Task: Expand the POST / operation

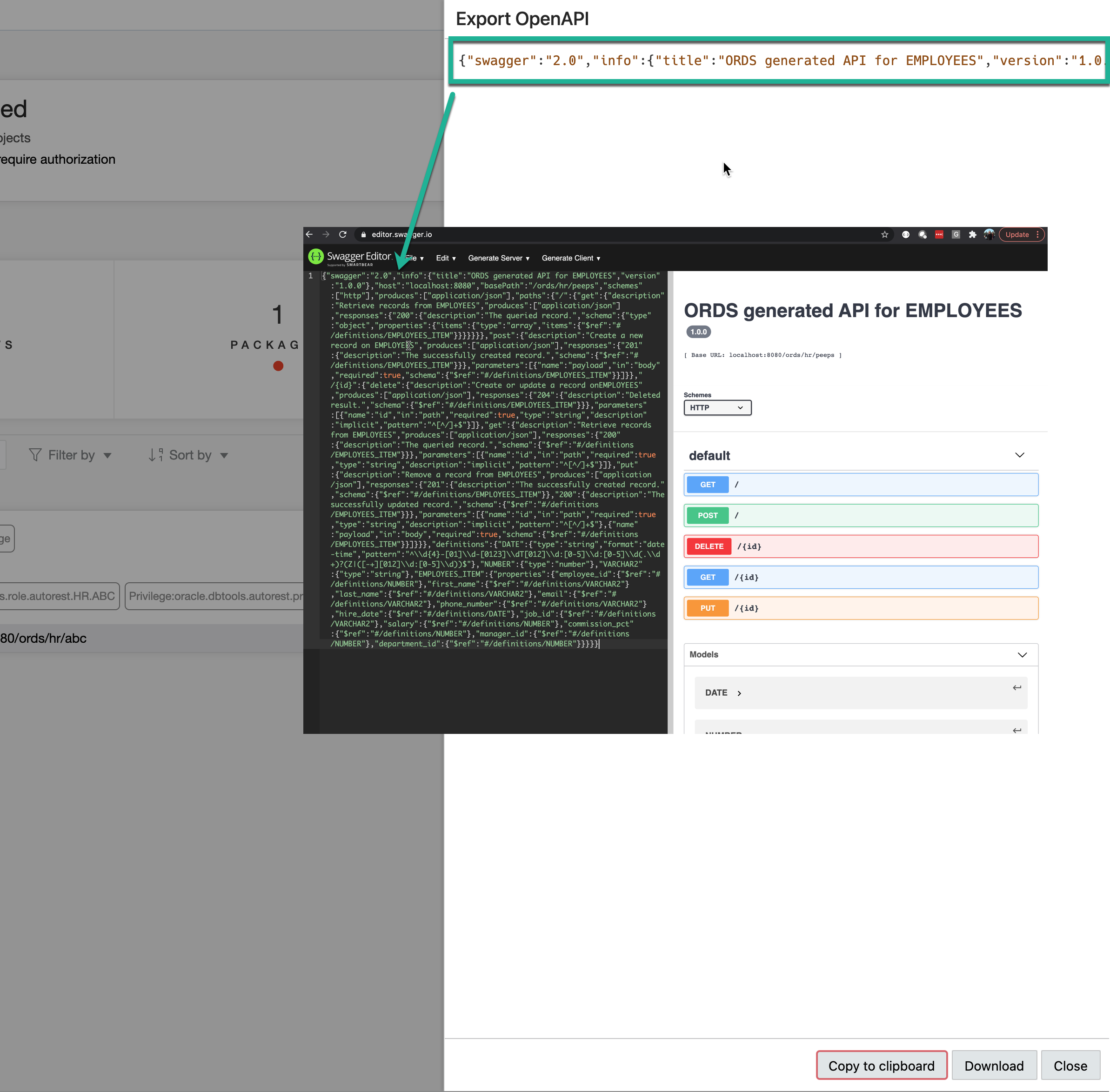Action: [861, 516]
